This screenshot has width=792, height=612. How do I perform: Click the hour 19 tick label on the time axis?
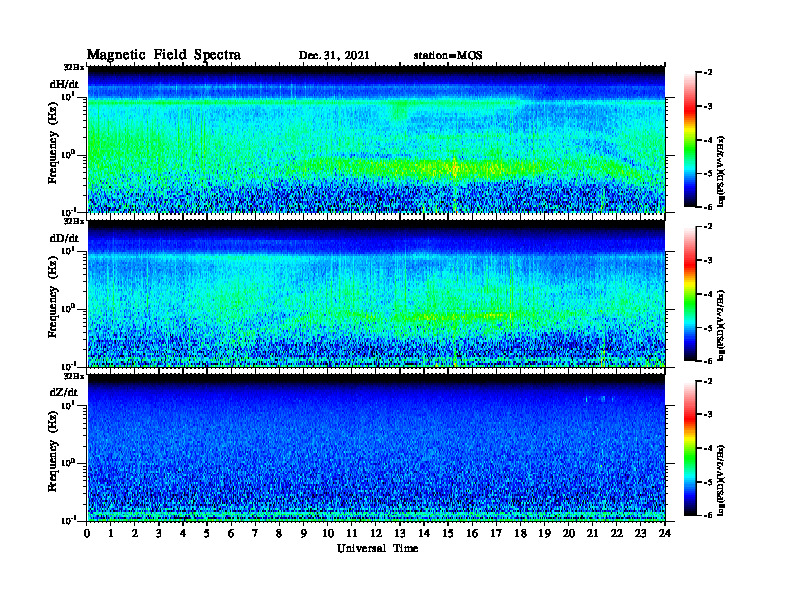544,534
